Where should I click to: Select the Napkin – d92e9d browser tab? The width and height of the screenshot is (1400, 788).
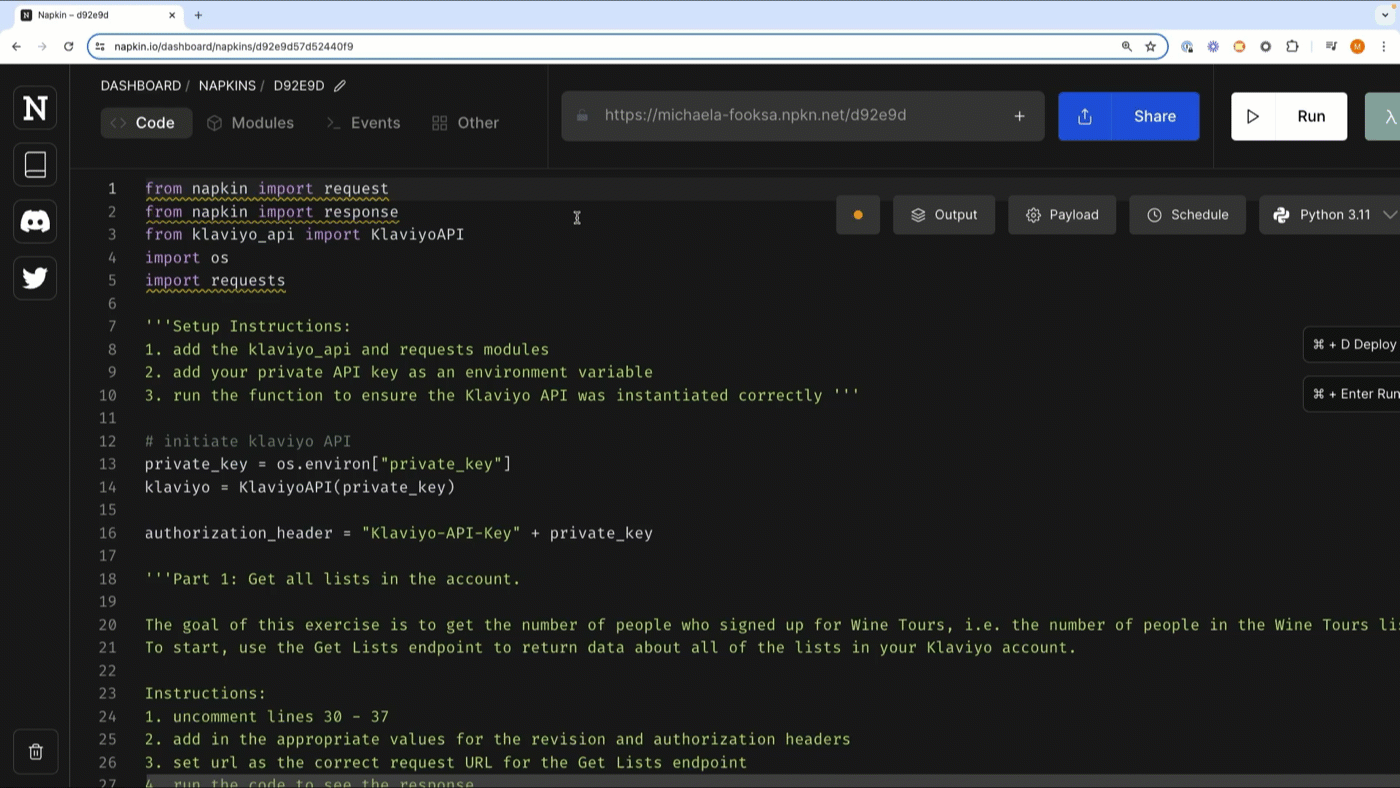point(98,15)
